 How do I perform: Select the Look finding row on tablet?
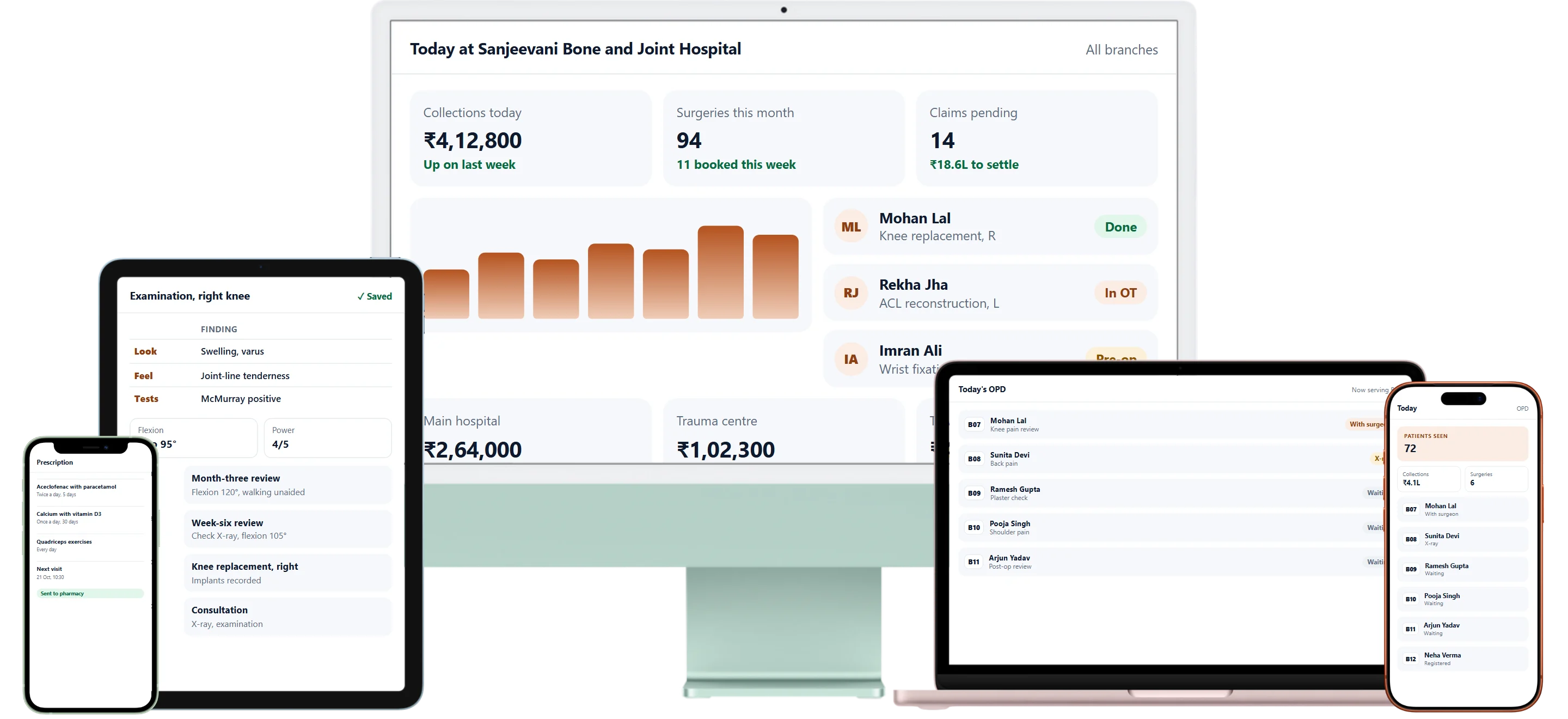261,351
